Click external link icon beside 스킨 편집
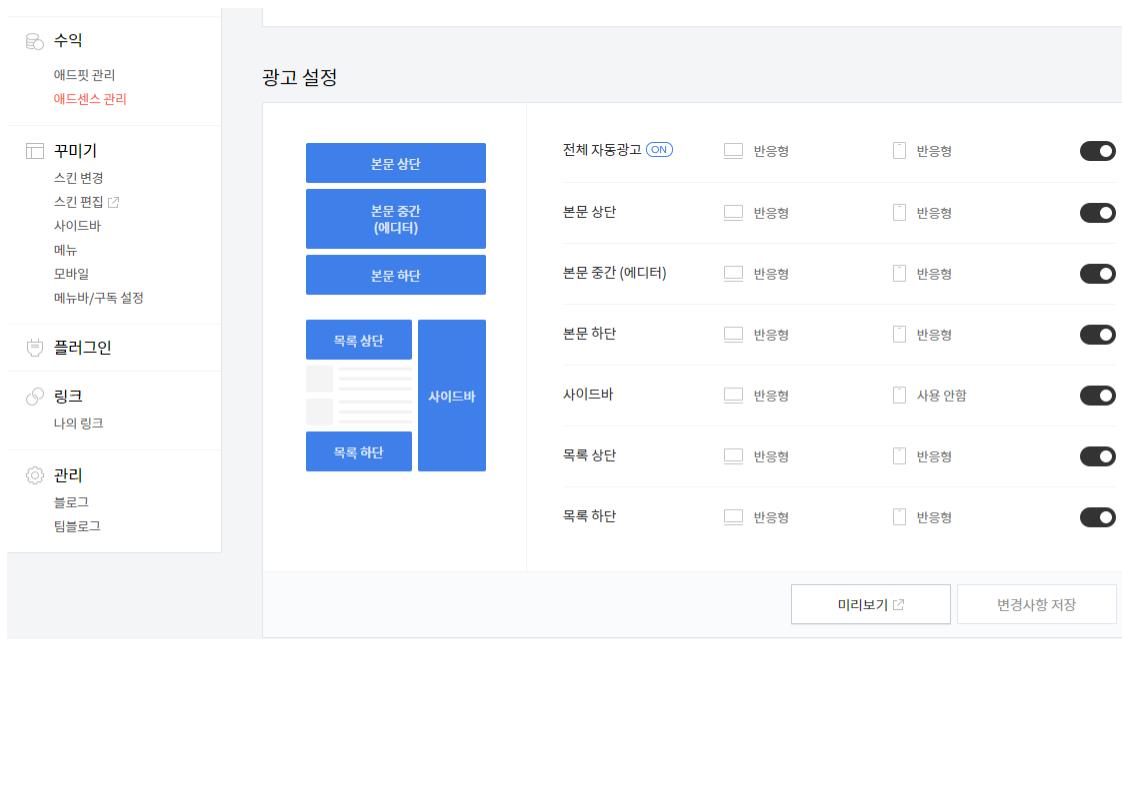Image resolution: width=1122 pixels, height=793 pixels. point(113,203)
